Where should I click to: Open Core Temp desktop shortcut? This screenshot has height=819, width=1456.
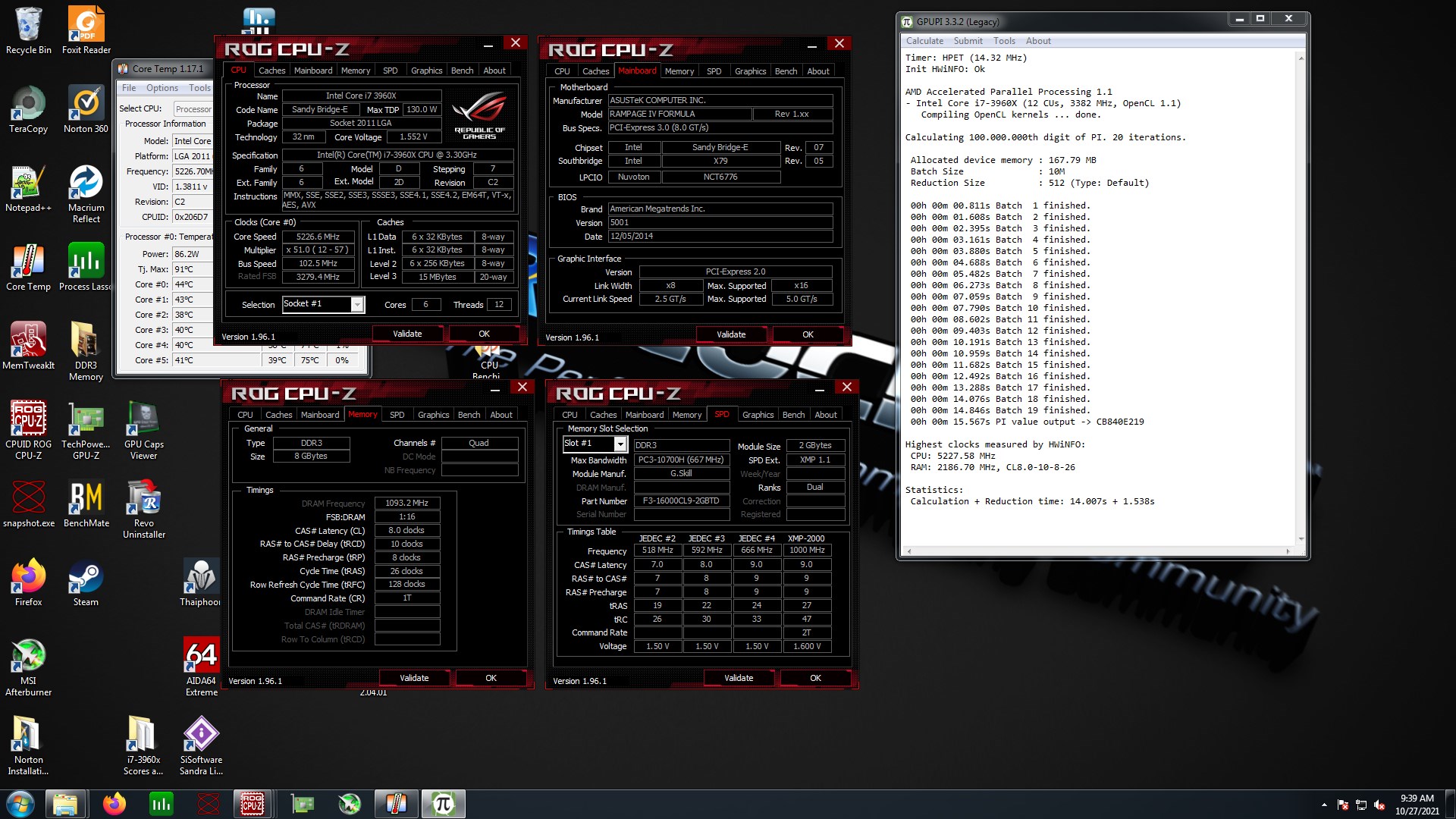click(x=29, y=267)
